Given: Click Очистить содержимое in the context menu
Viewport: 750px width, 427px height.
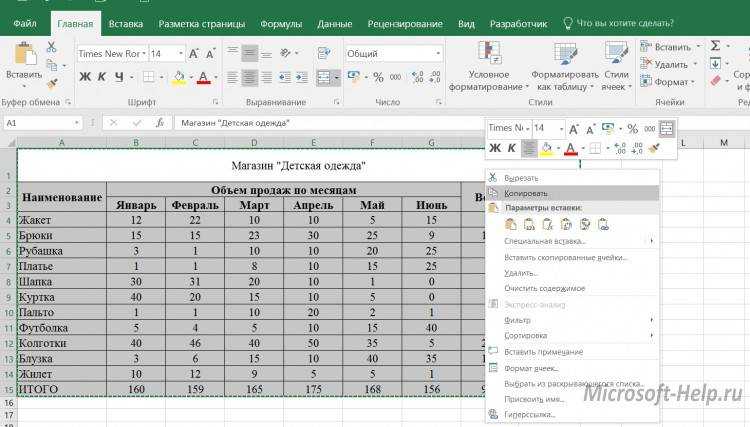Looking at the screenshot, I should [572, 288].
